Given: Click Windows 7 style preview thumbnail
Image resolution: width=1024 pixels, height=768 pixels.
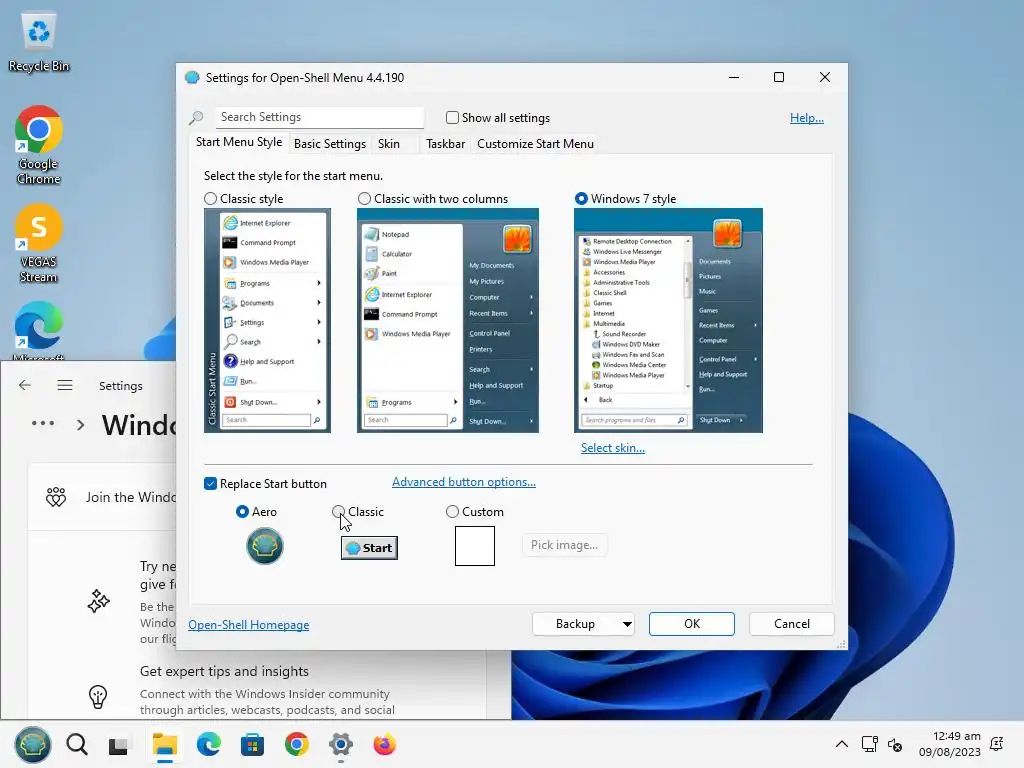Looking at the screenshot, I should pos(668,320).
